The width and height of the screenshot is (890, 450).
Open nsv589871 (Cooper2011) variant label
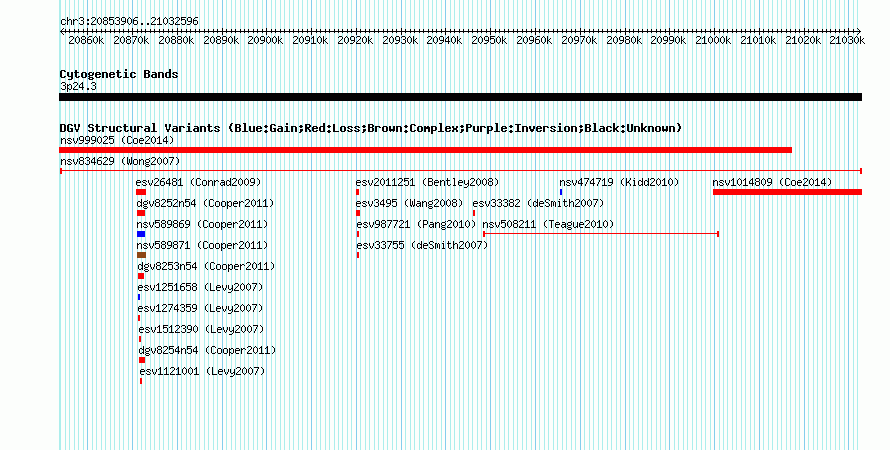202,245
